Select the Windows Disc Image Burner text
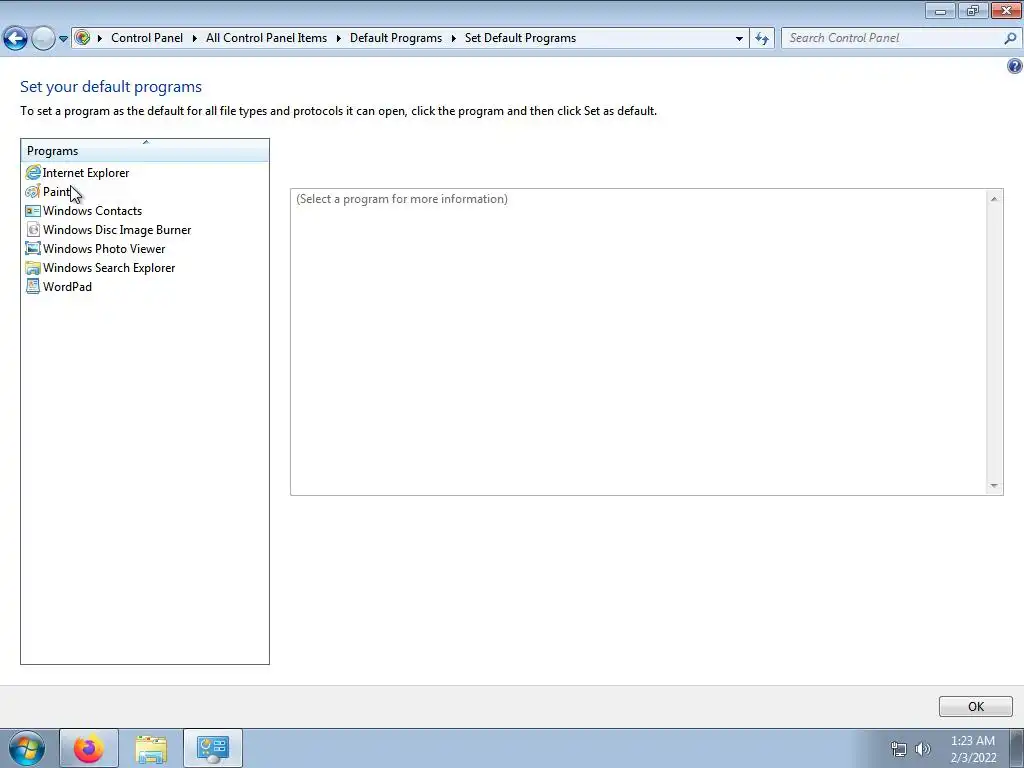This screenshot has height=768, width=1024. 117,229
